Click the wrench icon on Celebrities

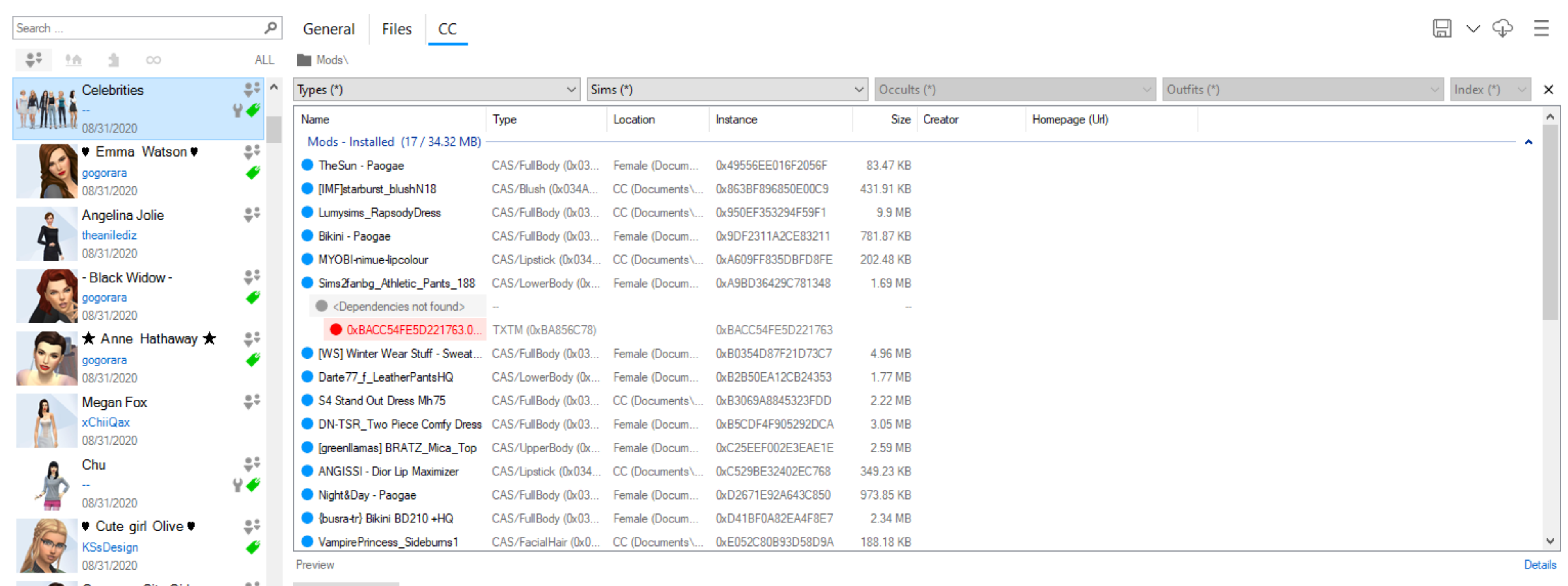237,111
